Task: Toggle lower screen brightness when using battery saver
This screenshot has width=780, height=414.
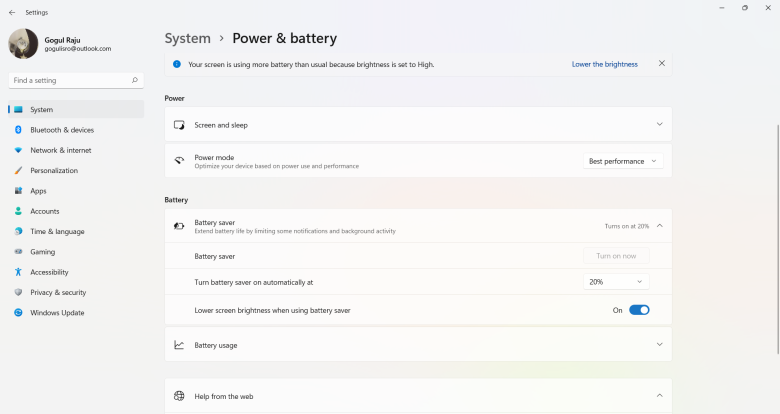Action: [x=639, y=310]
